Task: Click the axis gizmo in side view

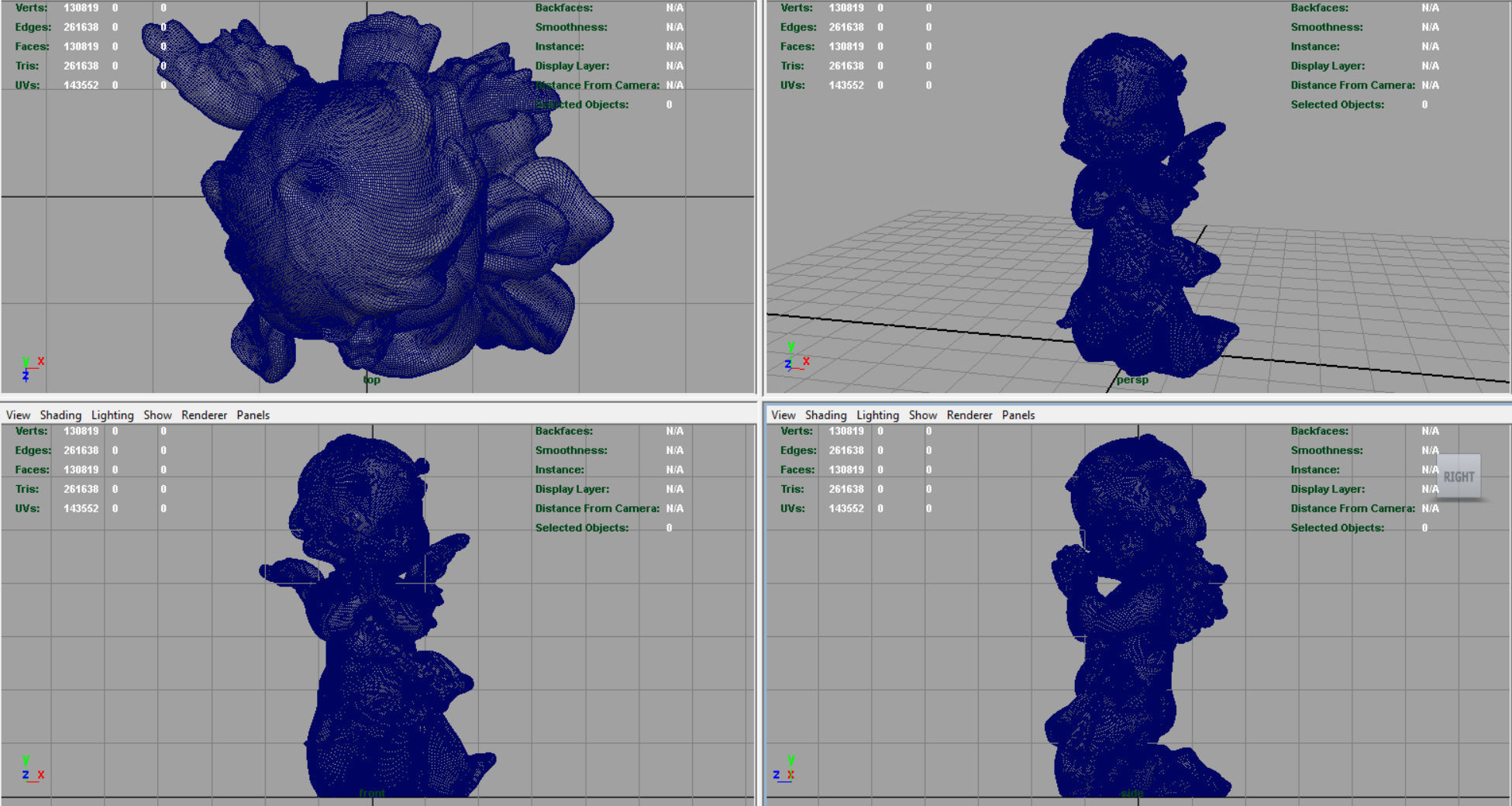Action: 783,768
